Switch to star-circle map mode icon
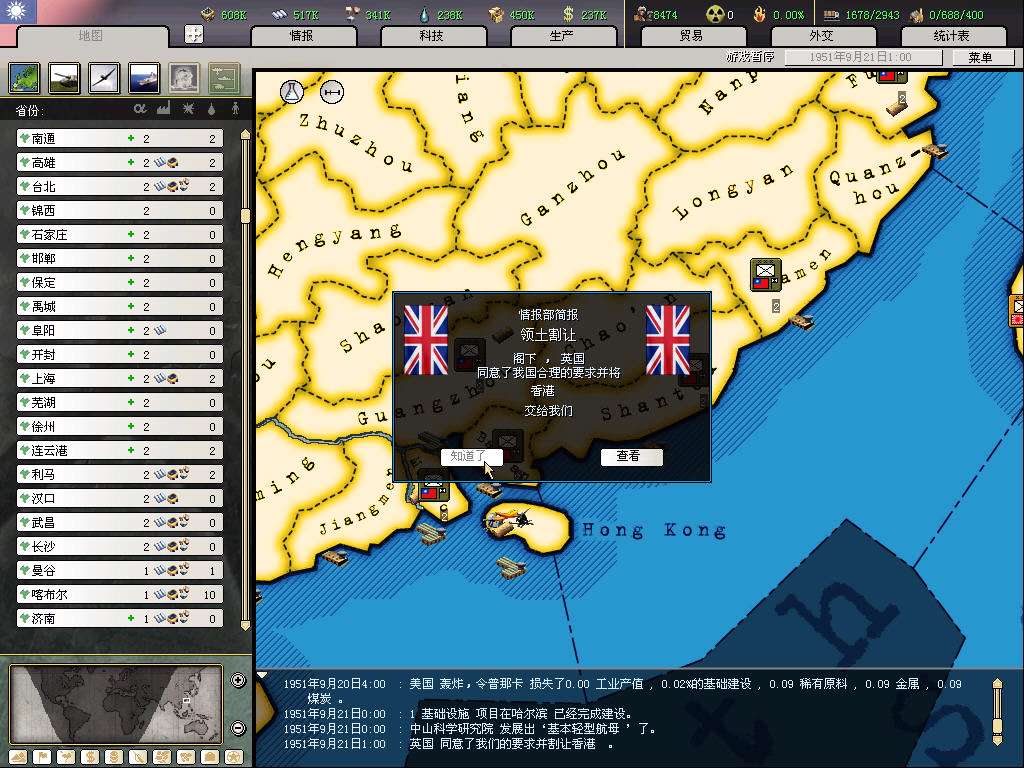 (x=234, y=758)
